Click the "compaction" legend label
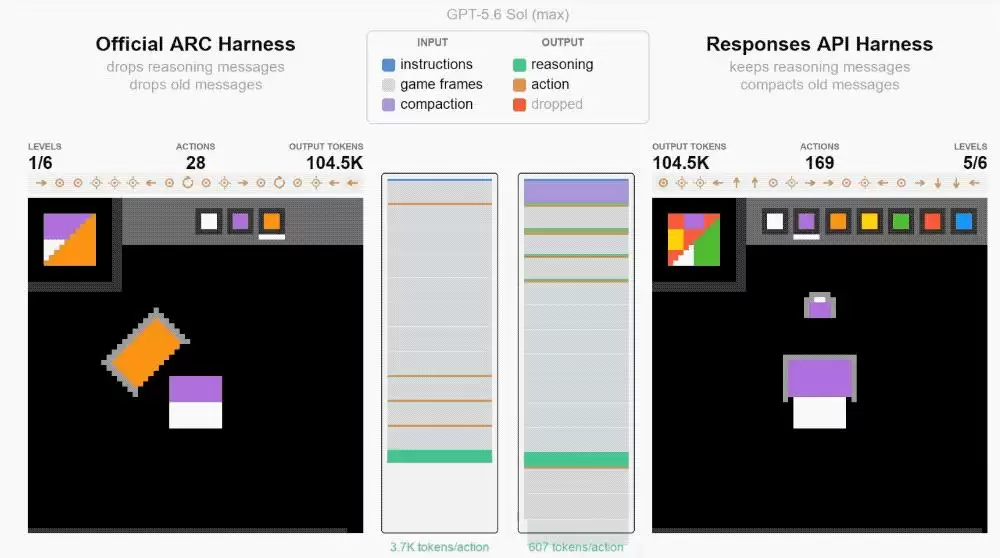Screen dimensions: 1000x558 (x=436, y=104)
